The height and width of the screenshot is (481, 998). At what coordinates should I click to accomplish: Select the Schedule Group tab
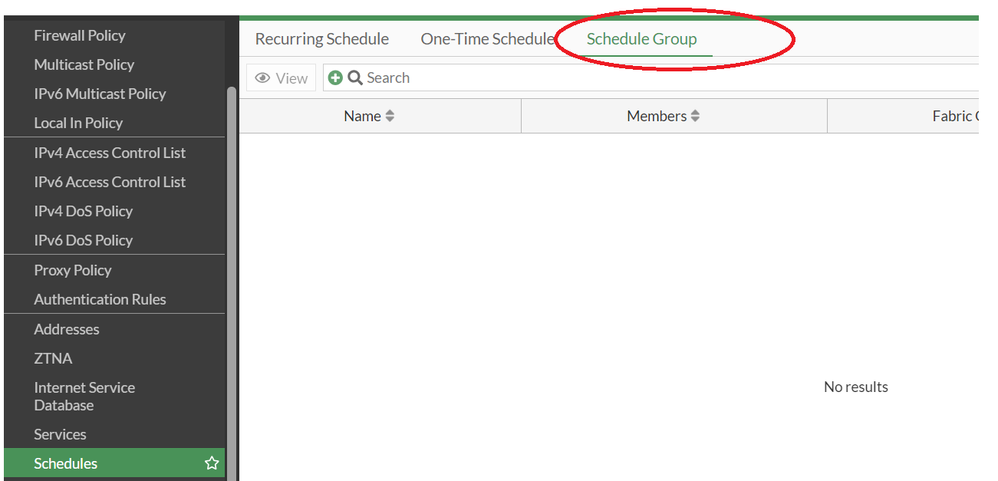pyautogui.click(x=642, y=39)
